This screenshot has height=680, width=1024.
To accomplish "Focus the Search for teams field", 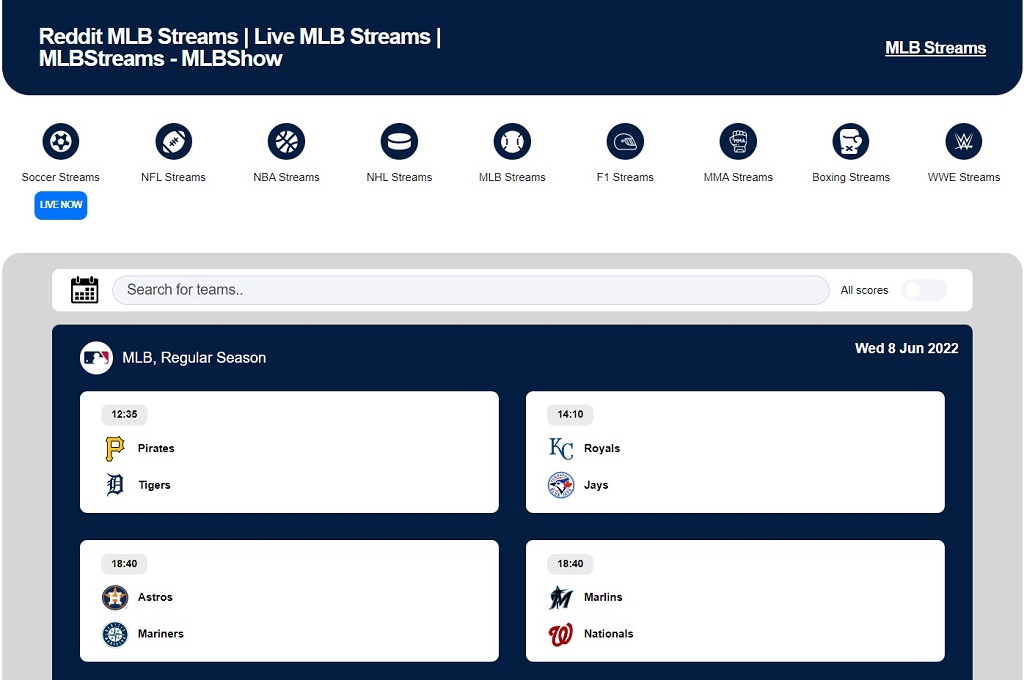I will [471, 290].
